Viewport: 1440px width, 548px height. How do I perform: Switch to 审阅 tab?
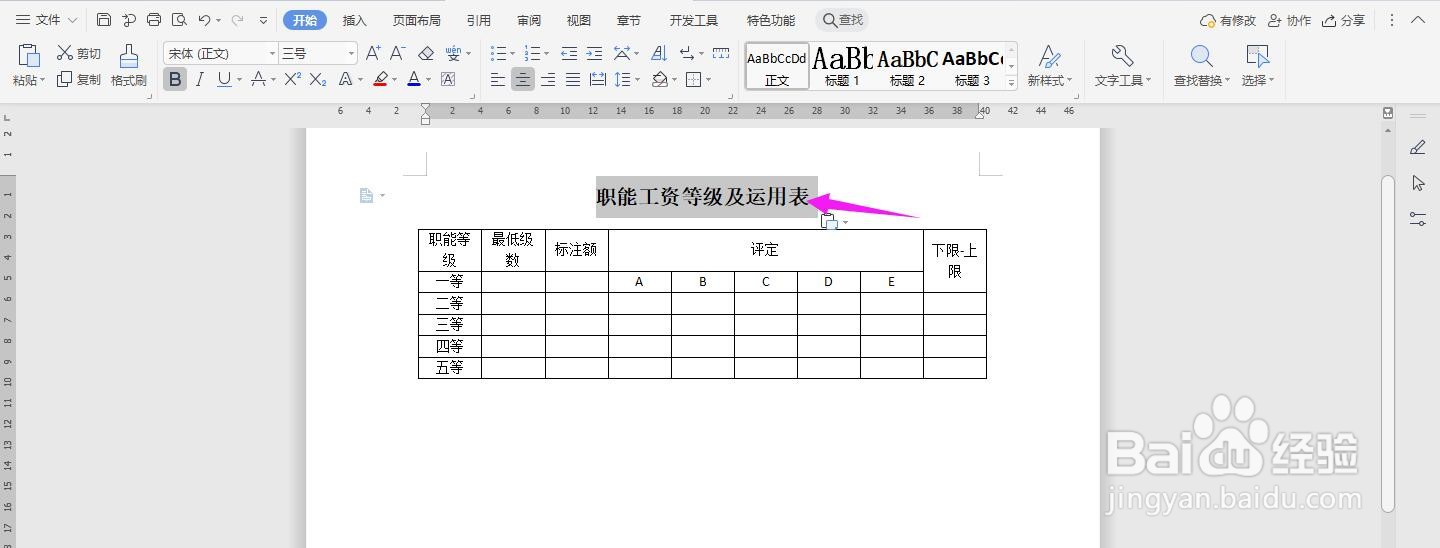529,20
